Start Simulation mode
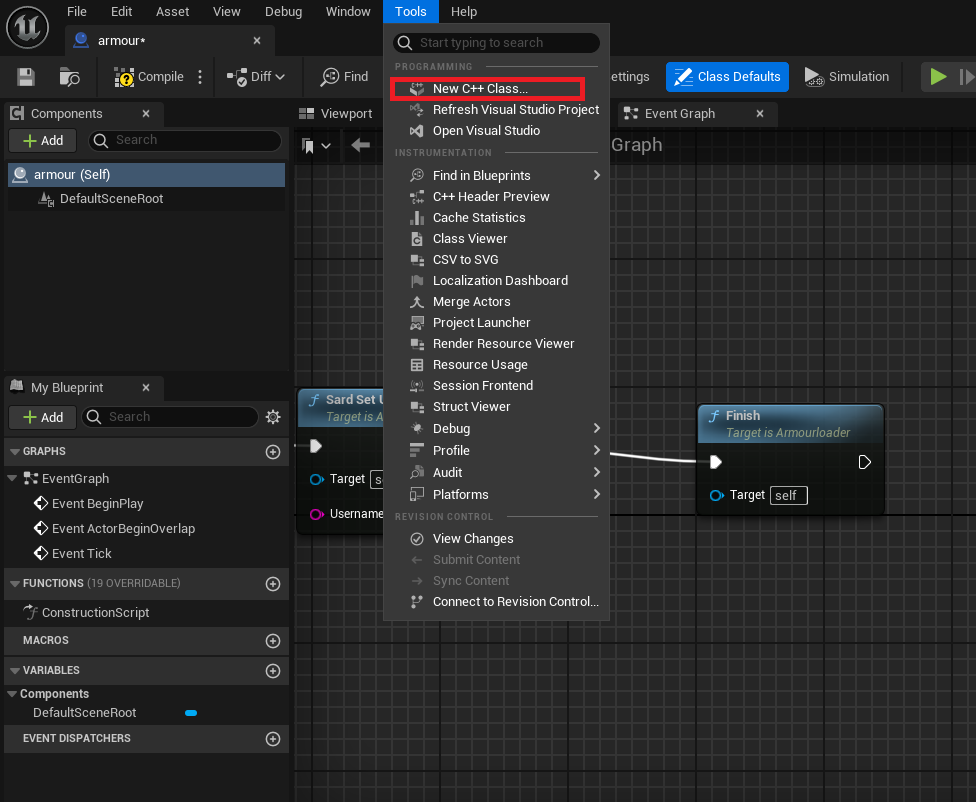The image size is (976, 802). (x=847, y=77)
